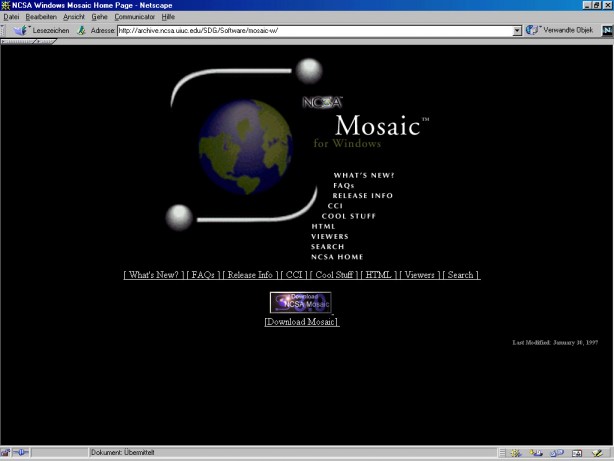Open the Datei menu
The height and width of the screenshot is (461, 614).
point(12,17)
